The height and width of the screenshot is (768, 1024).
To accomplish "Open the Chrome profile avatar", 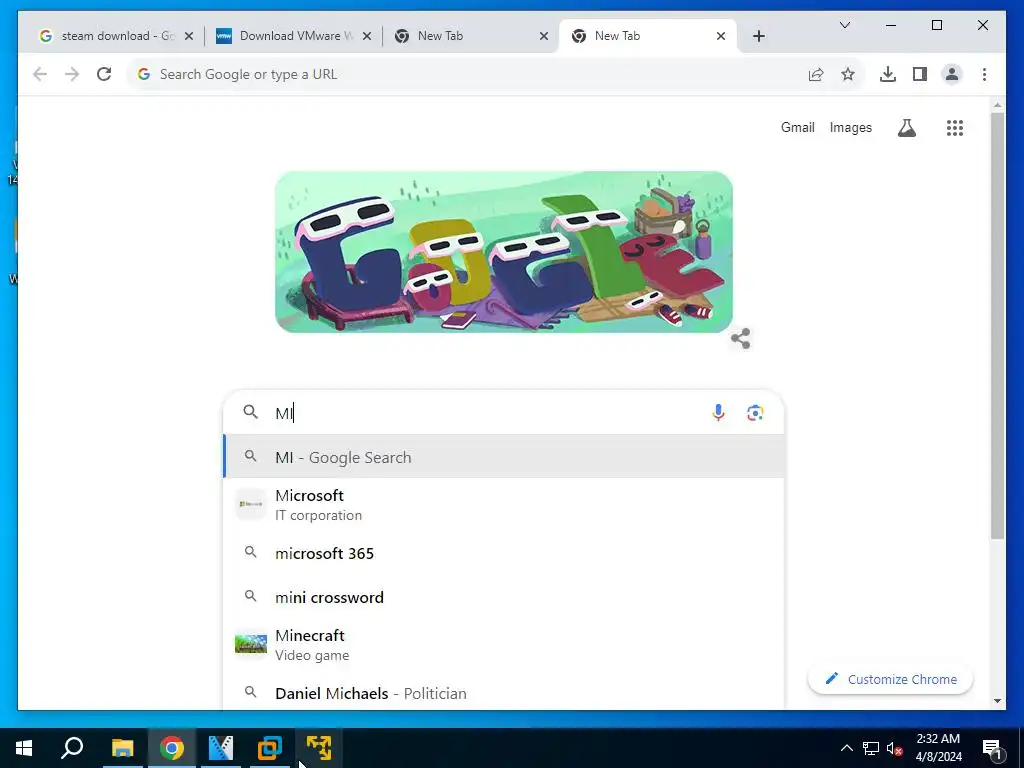I will coord(952,74).
